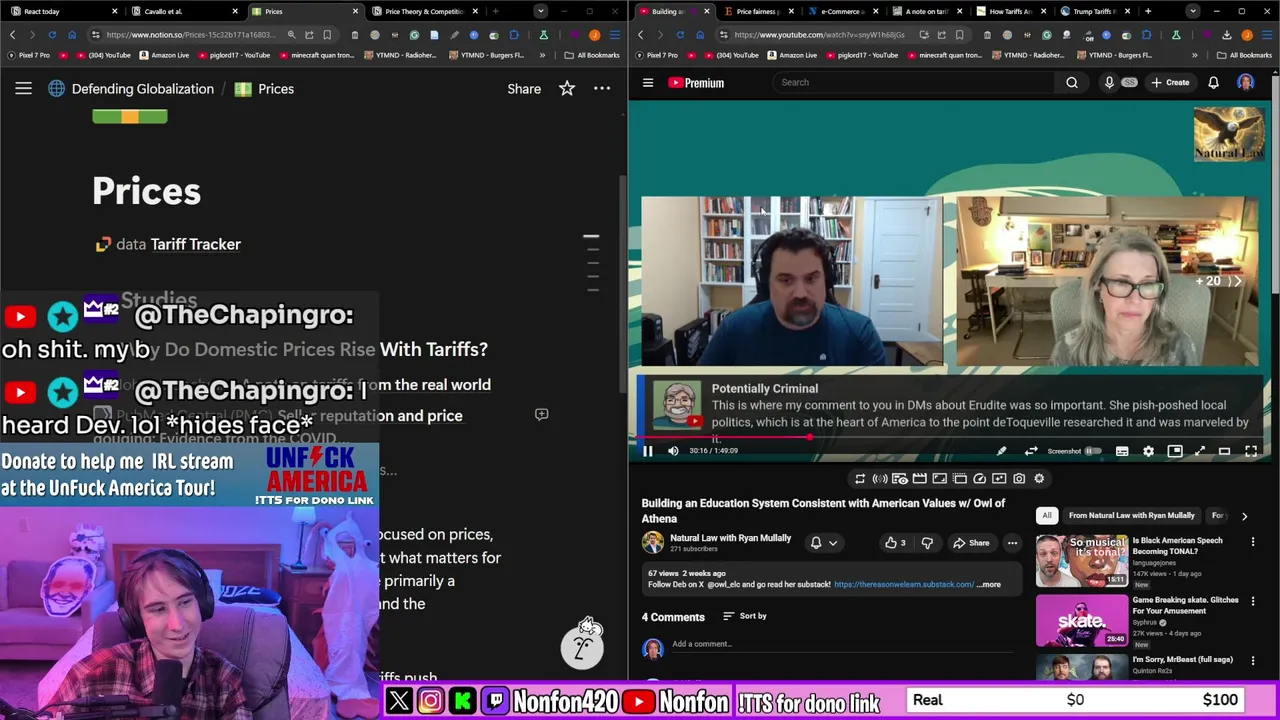The width and height of the screenshot is (1280, 720).
Task: Share the YouTube video
Action: (x=971, y=543)
